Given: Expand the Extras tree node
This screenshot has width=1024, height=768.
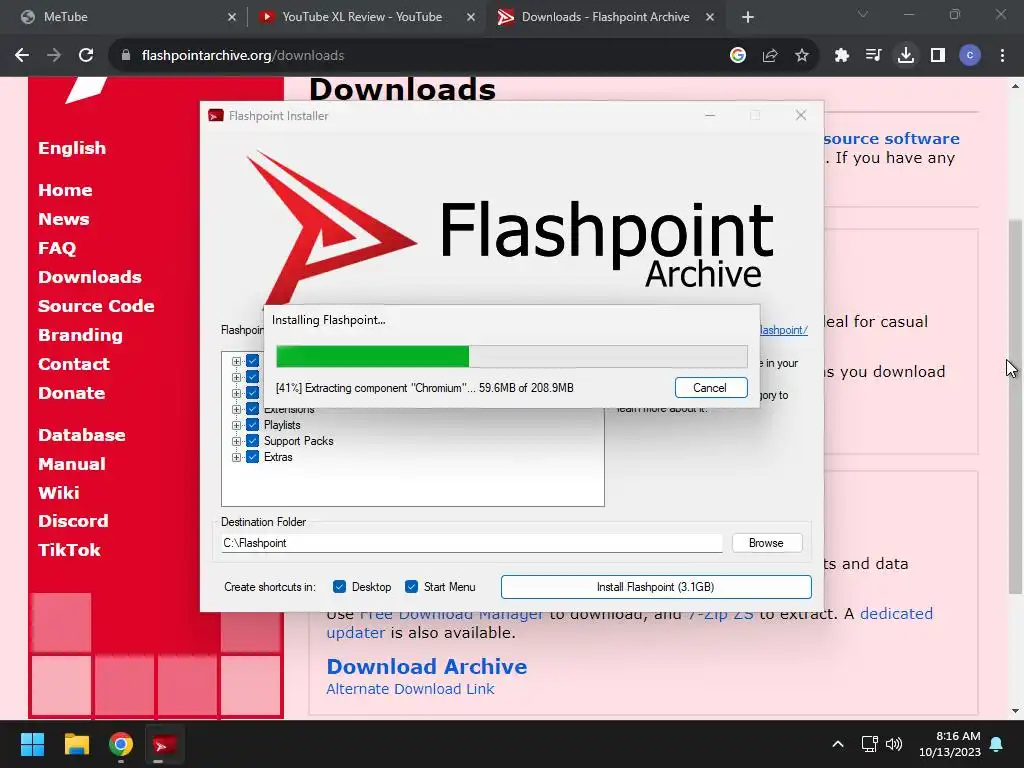Looking at the screenshot, I should [236, 457].
